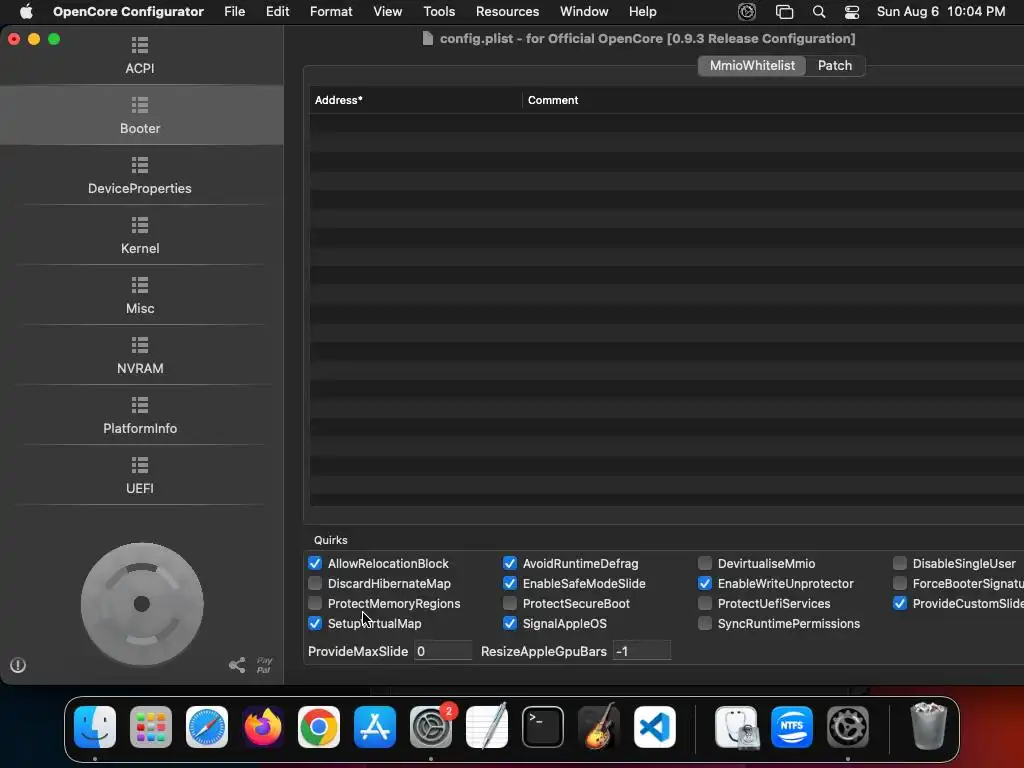Screen dimensions: 1024x768
Task: Click the info icon at sidebar bottom
Action: [x=18, y=665]
